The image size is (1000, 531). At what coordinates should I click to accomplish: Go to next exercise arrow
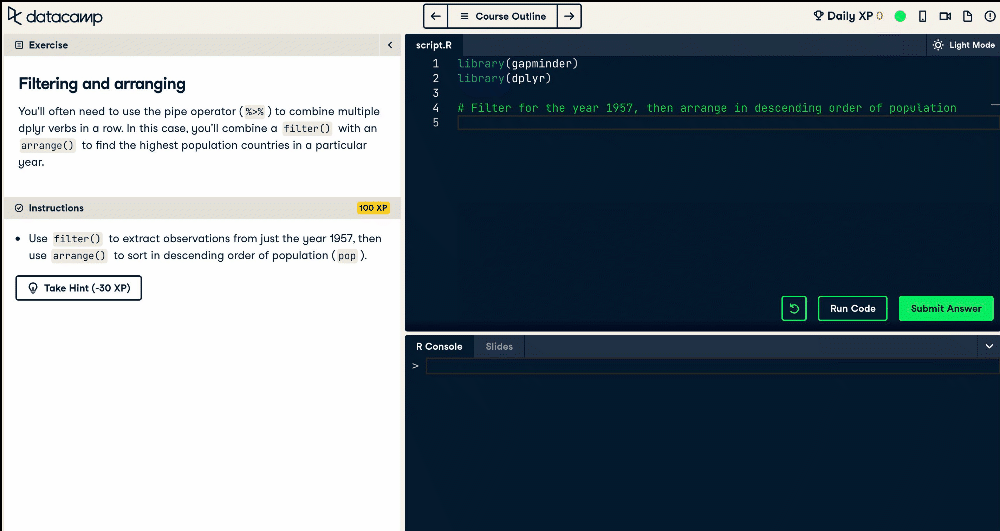570,17
